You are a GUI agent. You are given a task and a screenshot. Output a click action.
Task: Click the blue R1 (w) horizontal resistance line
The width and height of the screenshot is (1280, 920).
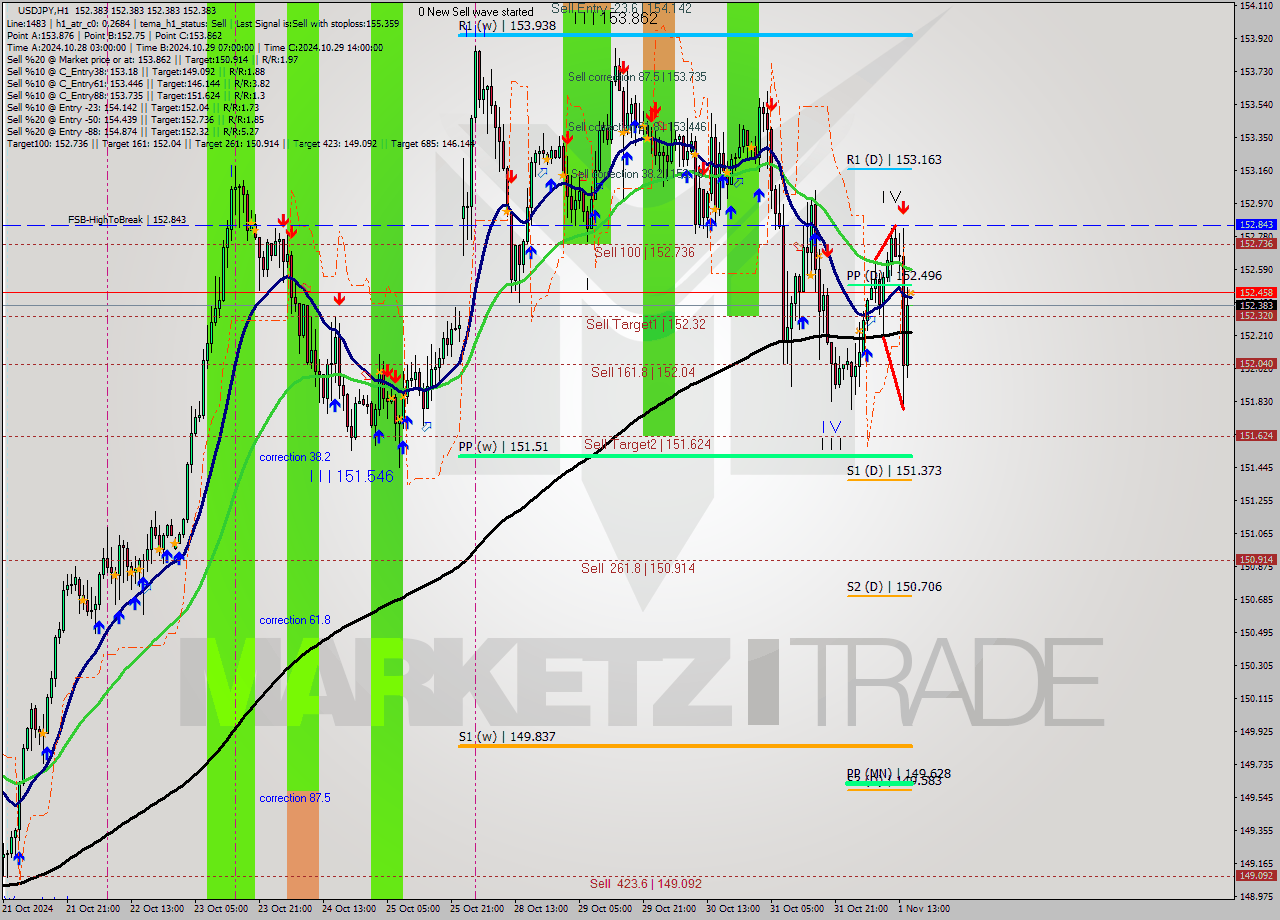tap(685, 35)
